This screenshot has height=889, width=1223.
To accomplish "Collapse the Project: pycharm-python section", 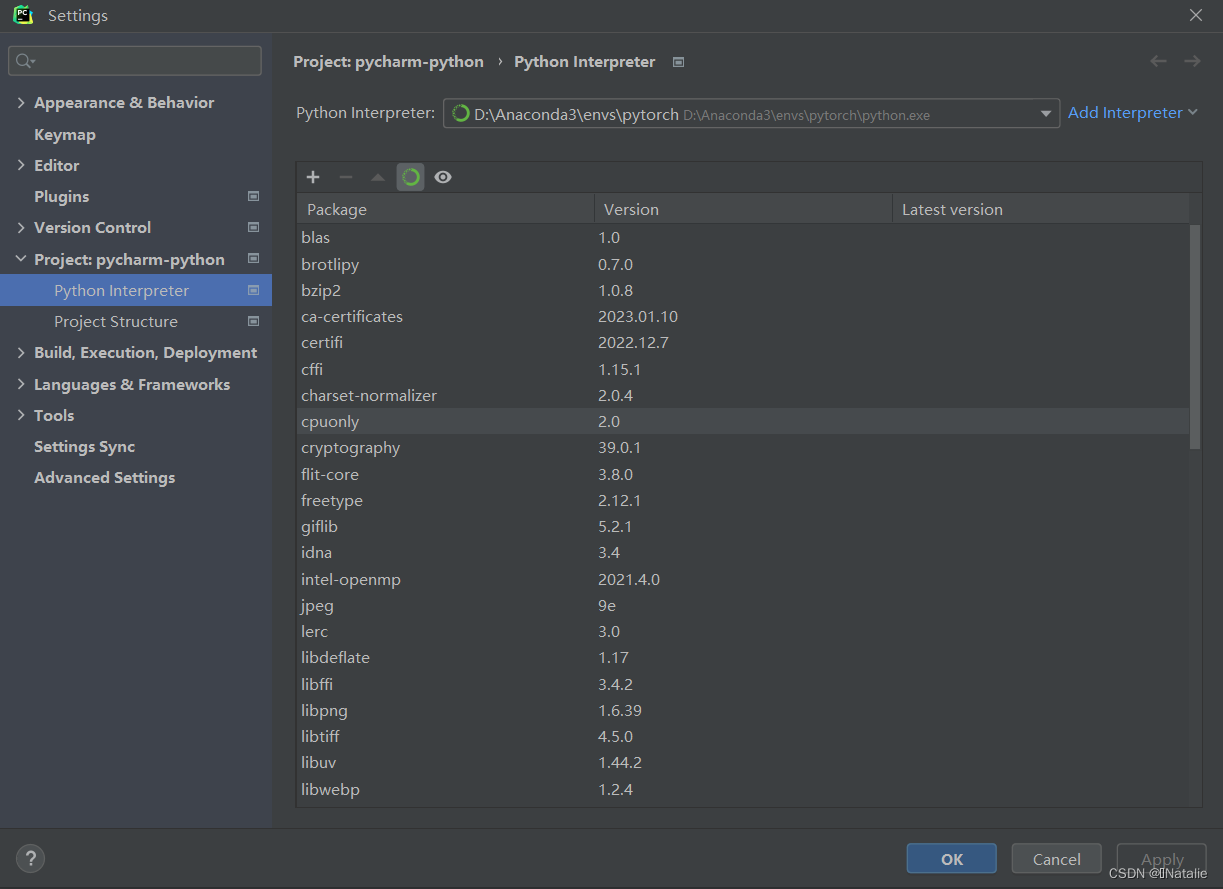I will pos(22,259).
